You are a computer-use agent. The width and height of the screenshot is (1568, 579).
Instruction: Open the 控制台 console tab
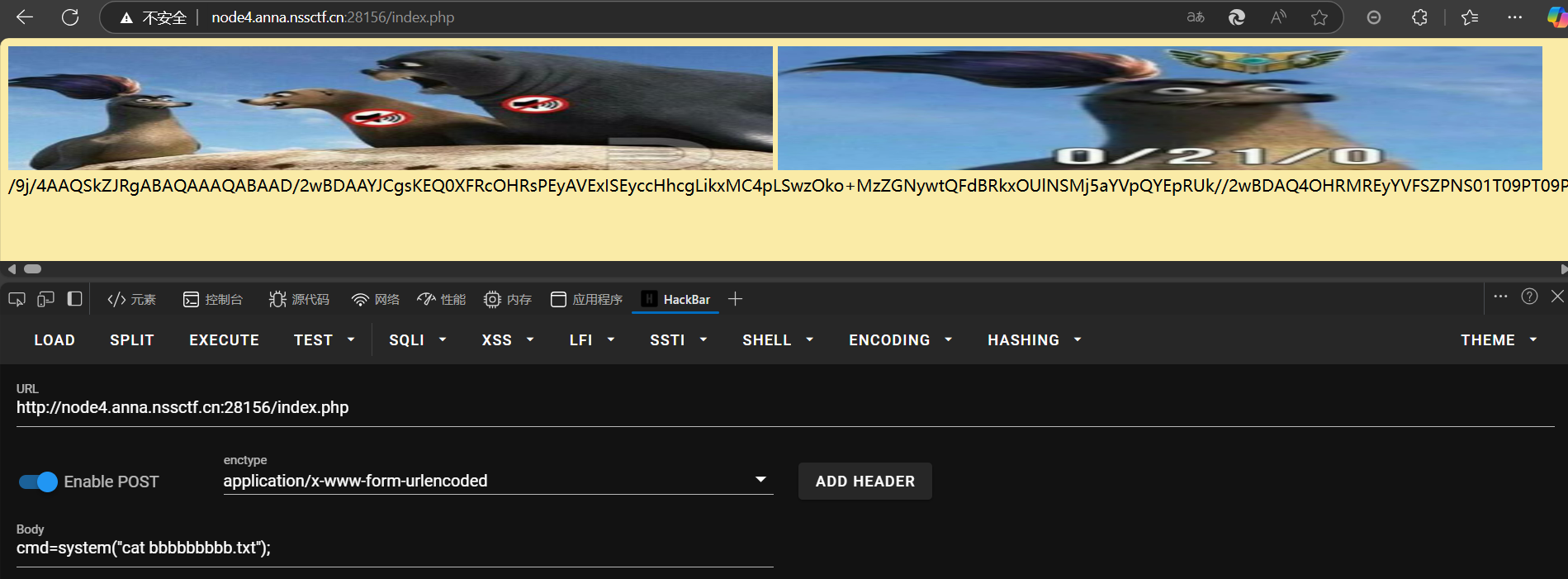click(213, 299)
